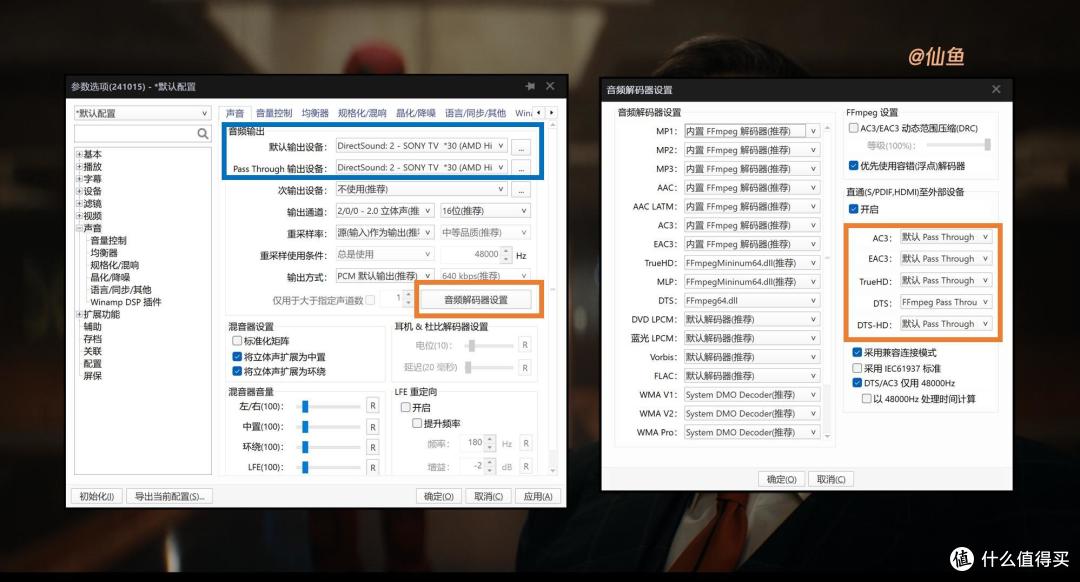
Task: Switch to the 音量控制 tab
Action: coord(274,113)
